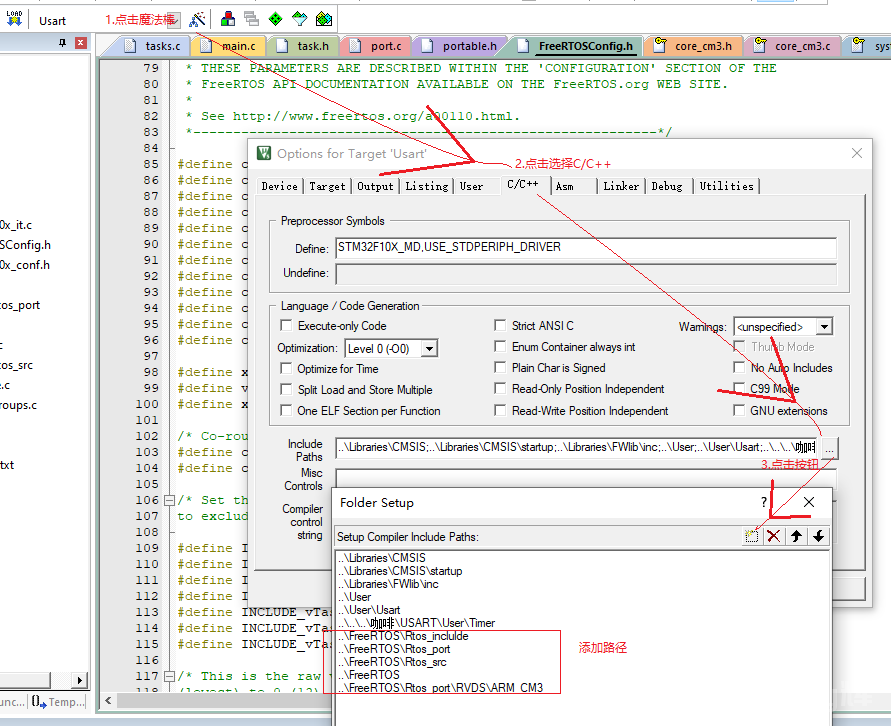Click the Pack Installer icon in toolbar
The height and width of the screenshot is (726, 891).
323,19
